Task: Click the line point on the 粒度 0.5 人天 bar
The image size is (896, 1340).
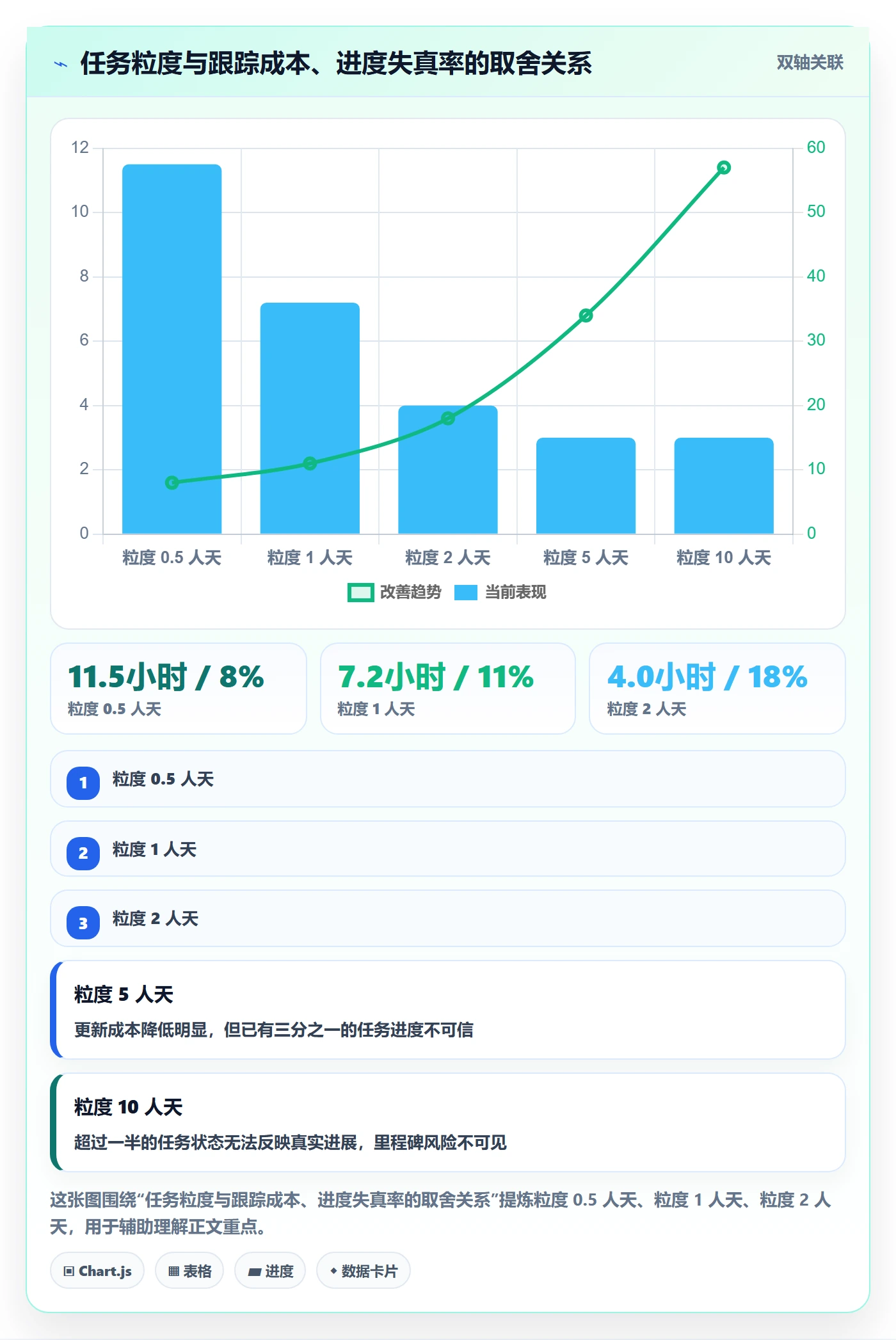Action: tap(172, 483)
